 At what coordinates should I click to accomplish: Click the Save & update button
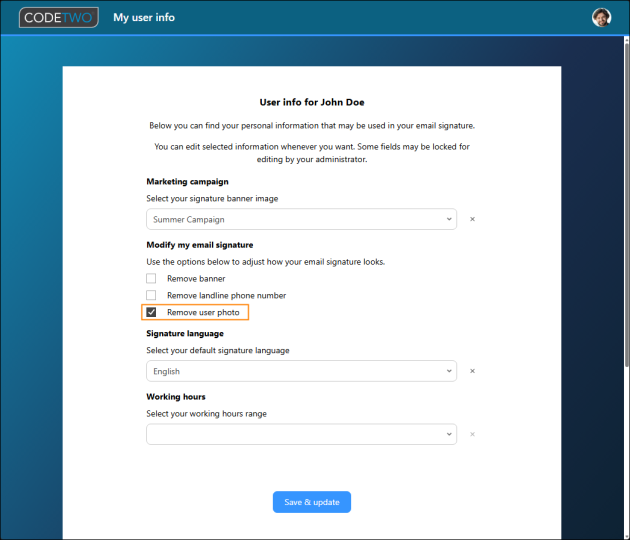click(312, 502)
